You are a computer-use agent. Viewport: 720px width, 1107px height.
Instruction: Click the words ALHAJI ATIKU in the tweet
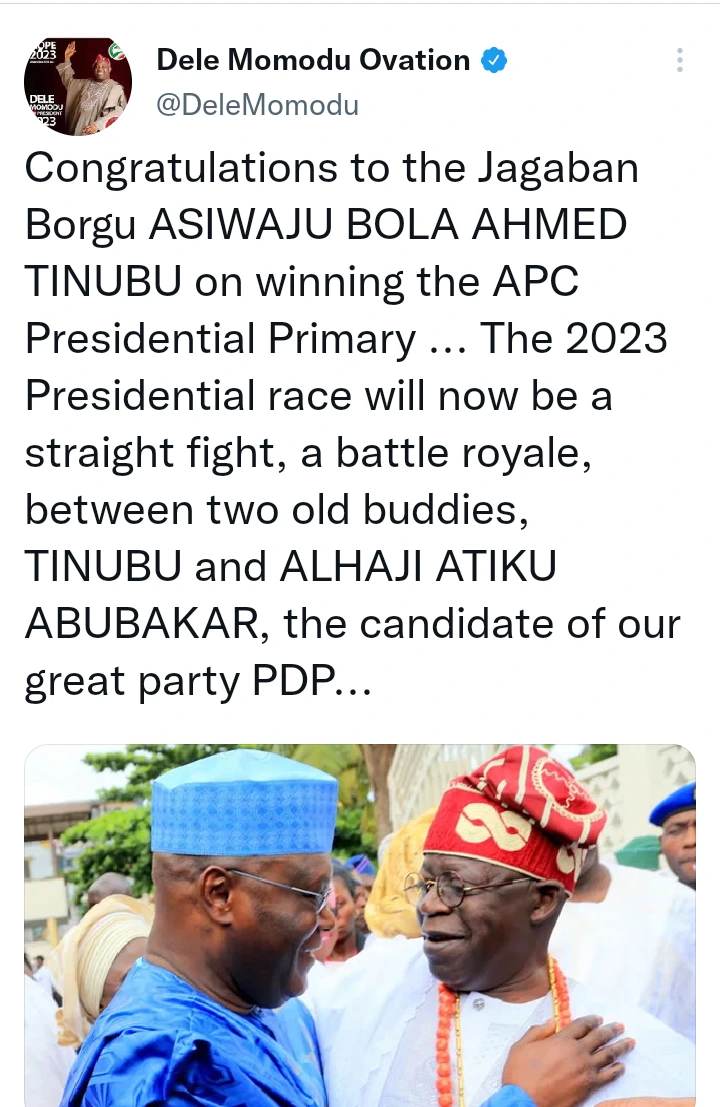418,568
